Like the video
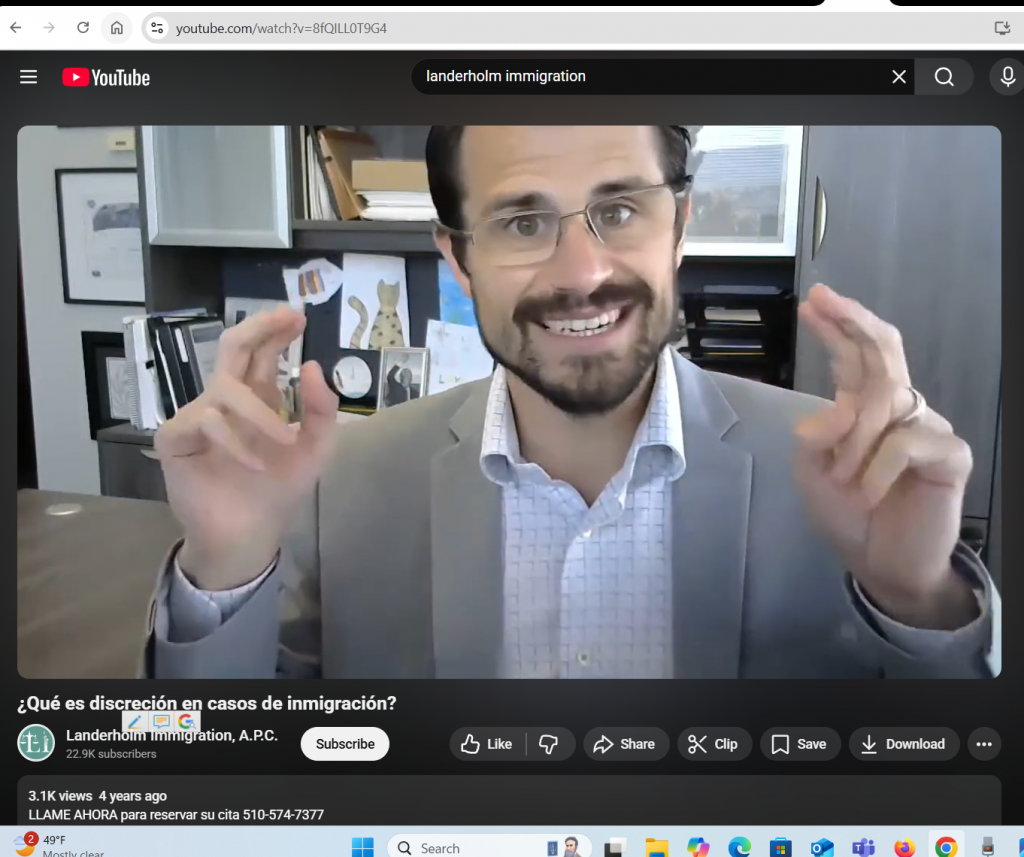1024x857 pixels. [488, 744]
